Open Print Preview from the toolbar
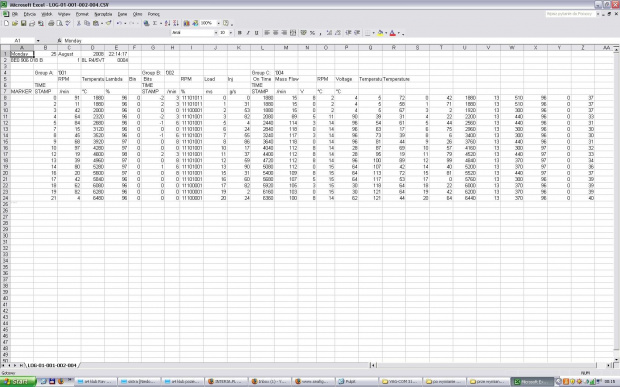Viewport: 620px width, 387px height. [x=59, y=23]
